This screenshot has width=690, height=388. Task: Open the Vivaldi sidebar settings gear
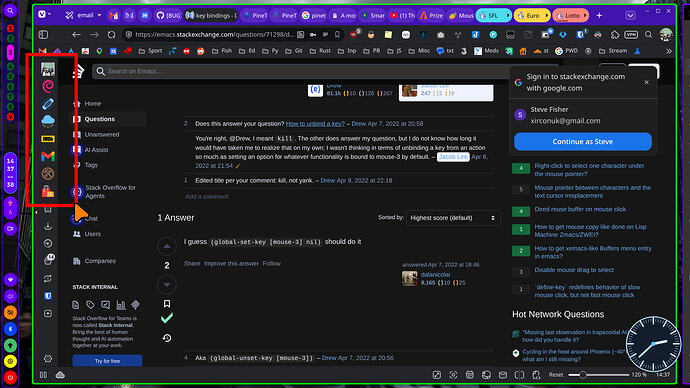pos(48,359)
